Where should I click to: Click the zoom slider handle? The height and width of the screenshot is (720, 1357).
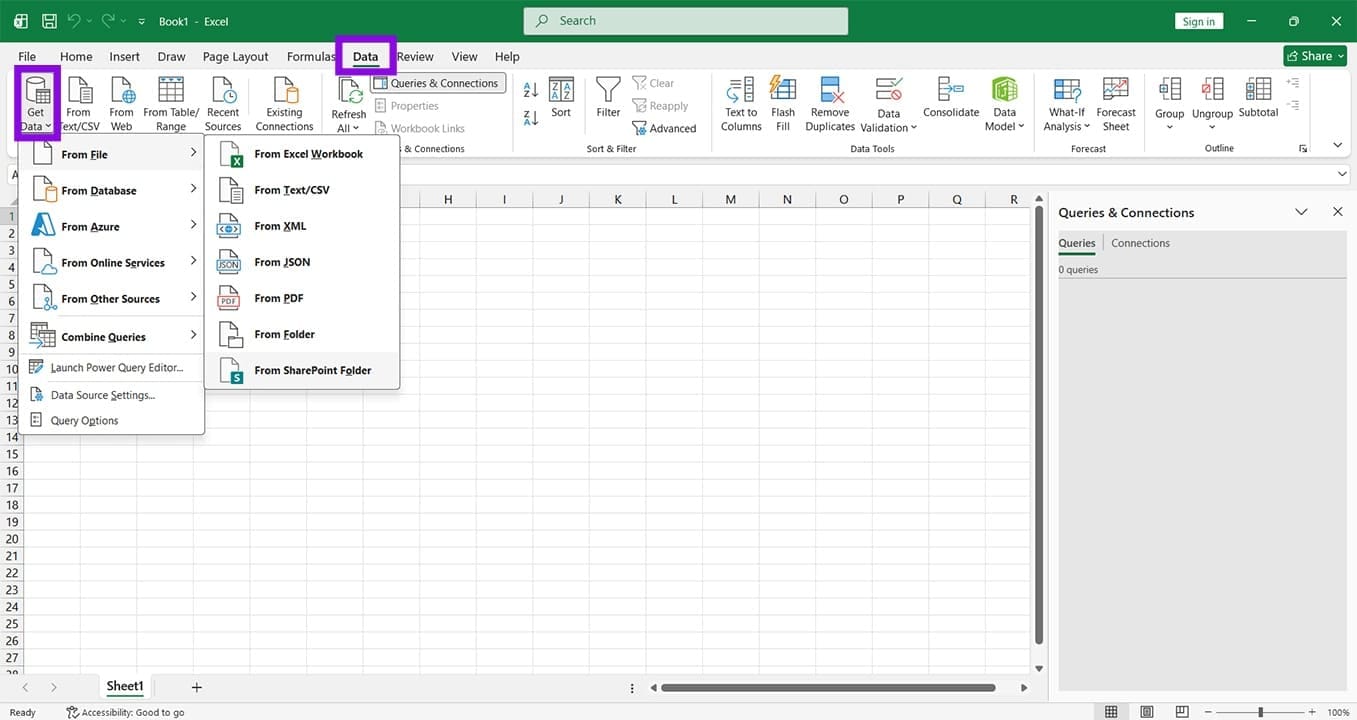(1260, 712)
